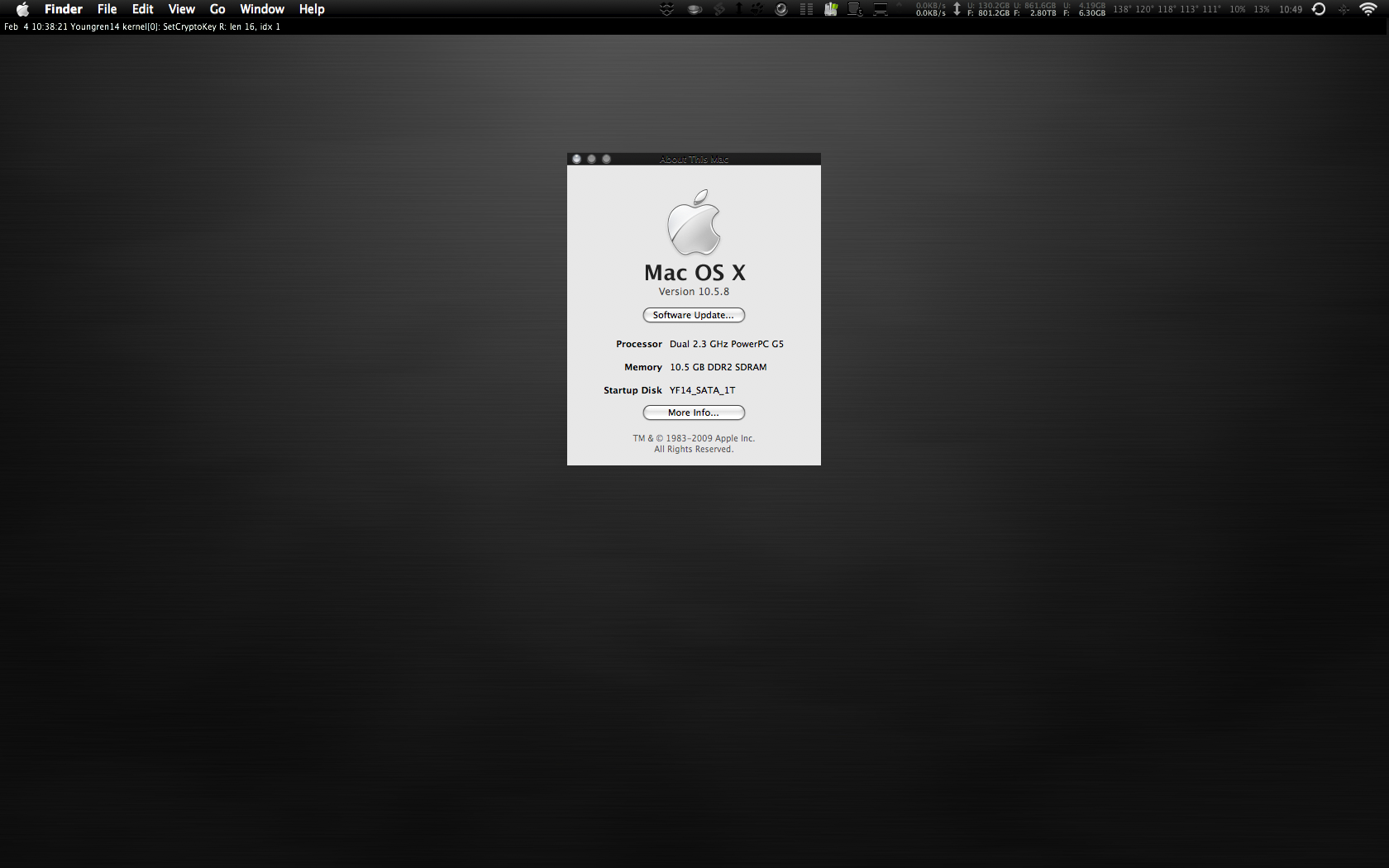Click the 801.2GB disk usage readout
Image resolution: width=1389 pixels, height=868 pixels.
(994, 13)
